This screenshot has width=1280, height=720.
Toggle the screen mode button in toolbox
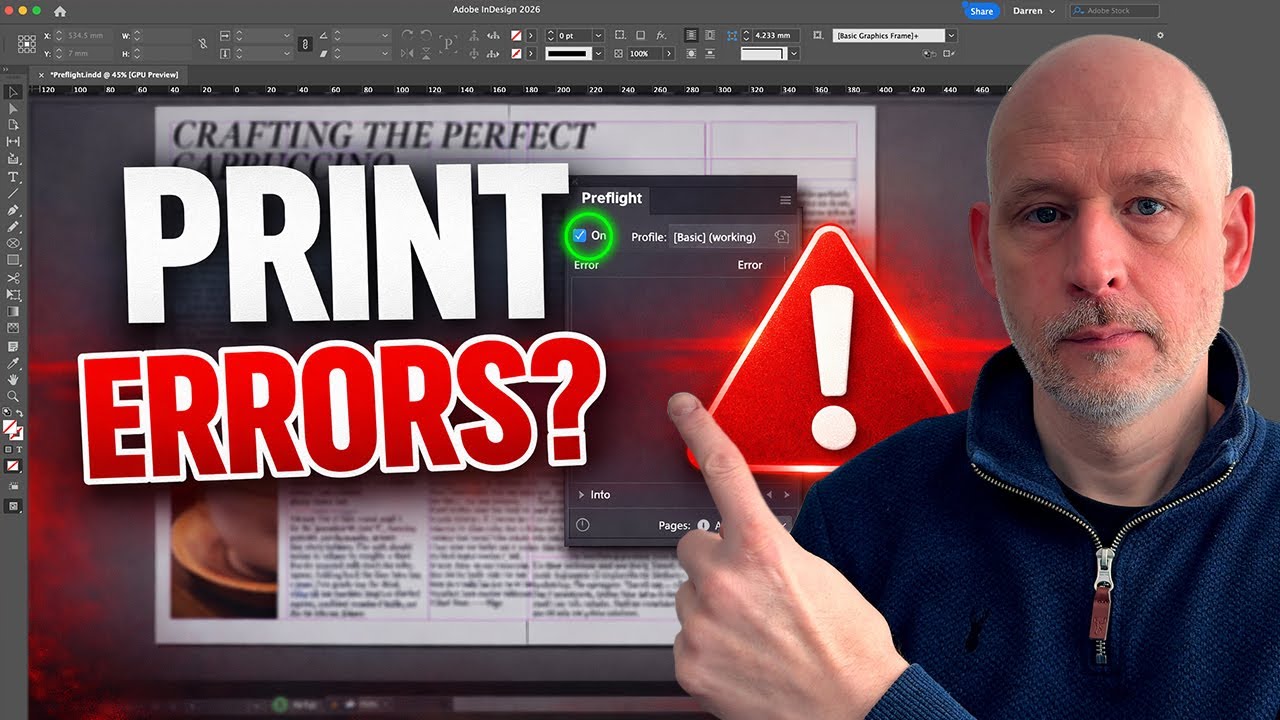tap(13, 505)
